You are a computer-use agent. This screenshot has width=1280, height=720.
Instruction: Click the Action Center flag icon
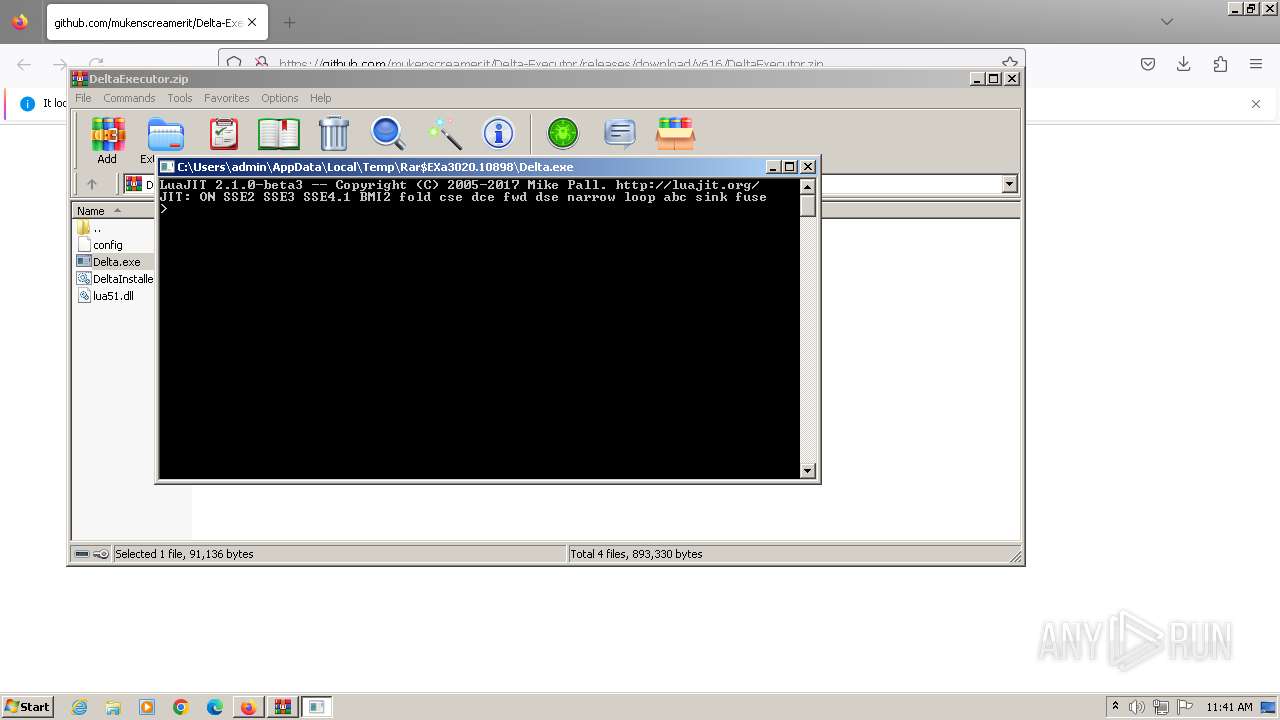pos(1183,707)
